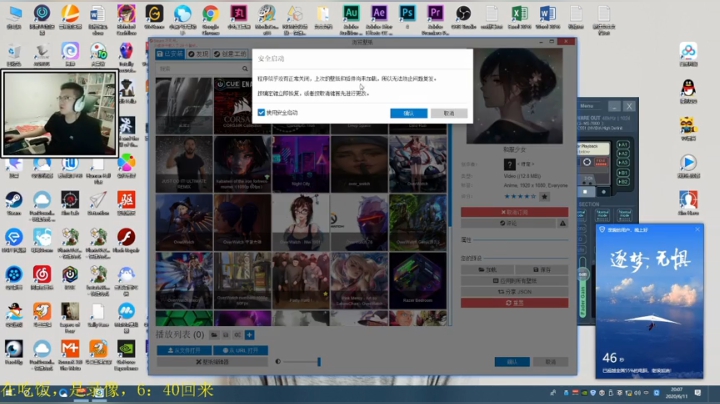Open the 创意工坊 workshop tab
Image resolution: width=720 pixels, height=404 pixels.
[x=230, y=54]
